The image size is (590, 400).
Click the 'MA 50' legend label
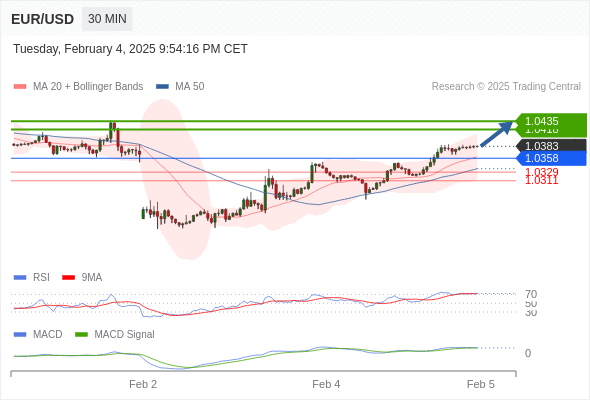click(190, 87)
